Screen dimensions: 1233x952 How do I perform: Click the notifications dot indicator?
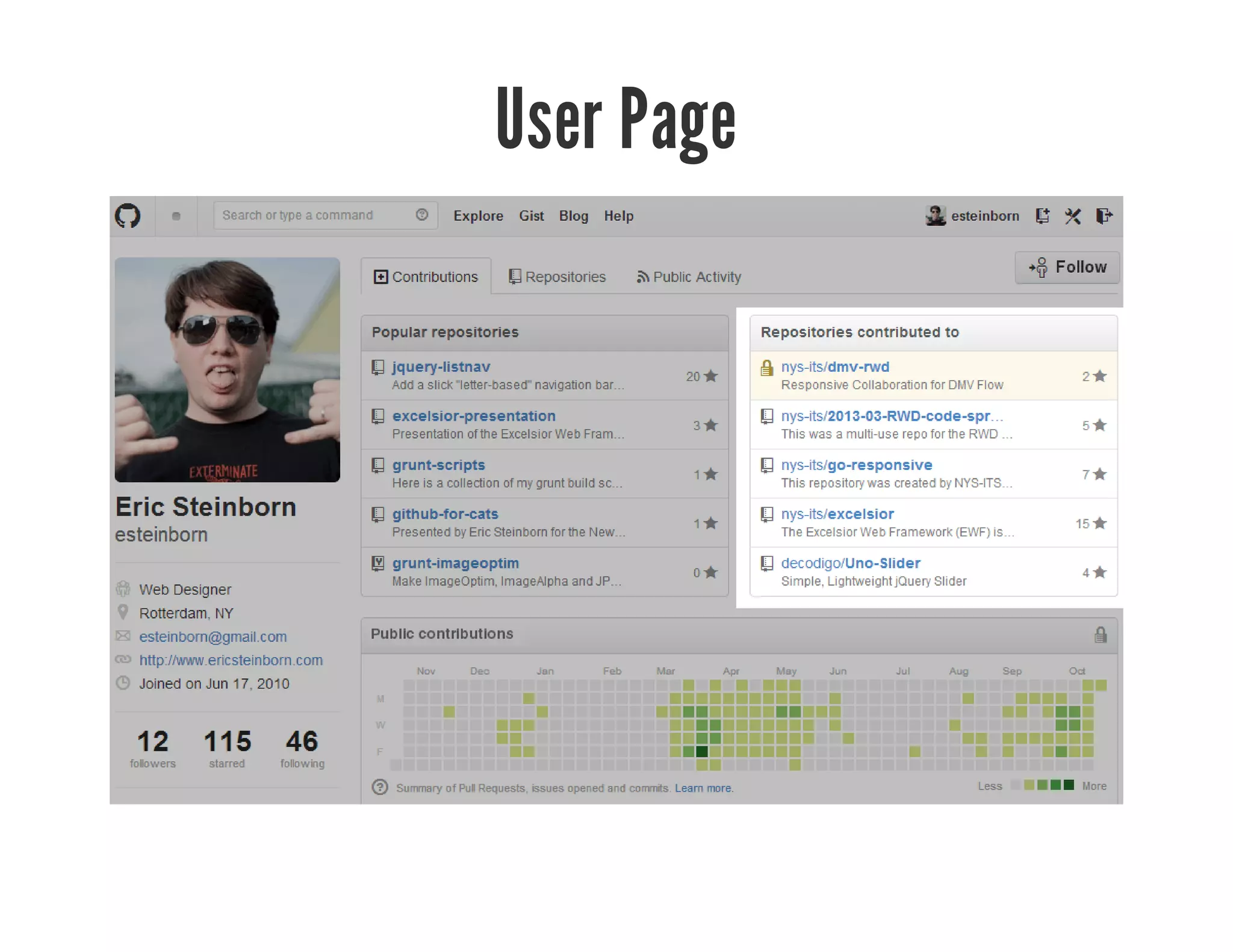(x=176, y=216)
